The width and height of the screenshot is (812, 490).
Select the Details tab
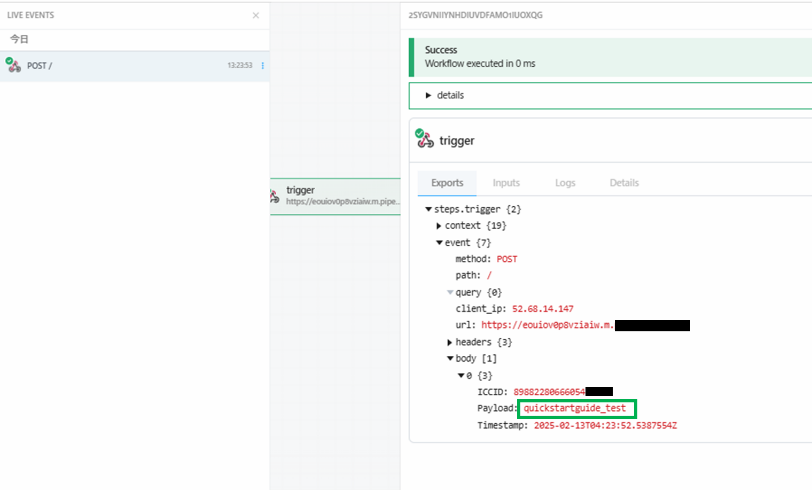coord(624,183)
